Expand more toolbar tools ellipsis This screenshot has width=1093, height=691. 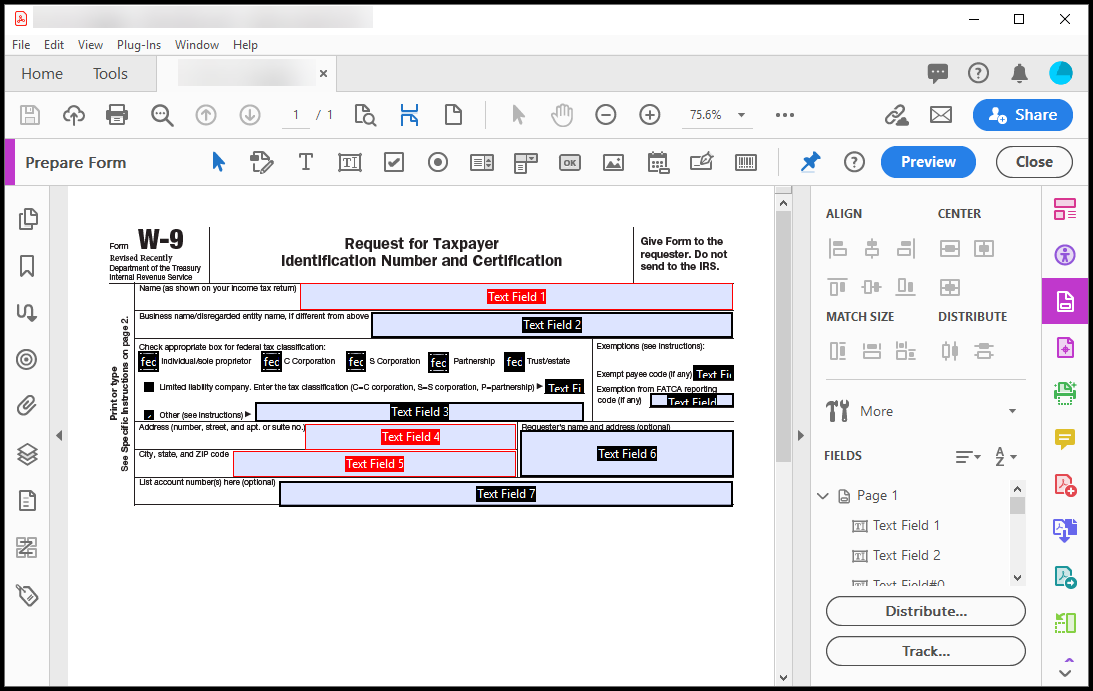pos(785,115)
